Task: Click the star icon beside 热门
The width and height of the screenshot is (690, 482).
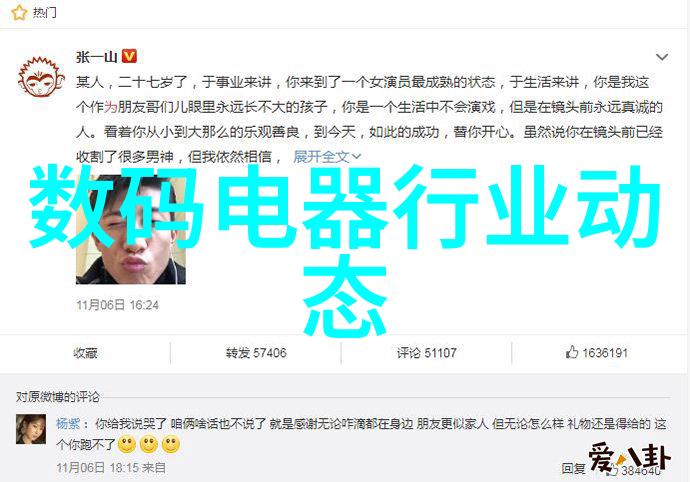Action: click(x=19, y=12)
